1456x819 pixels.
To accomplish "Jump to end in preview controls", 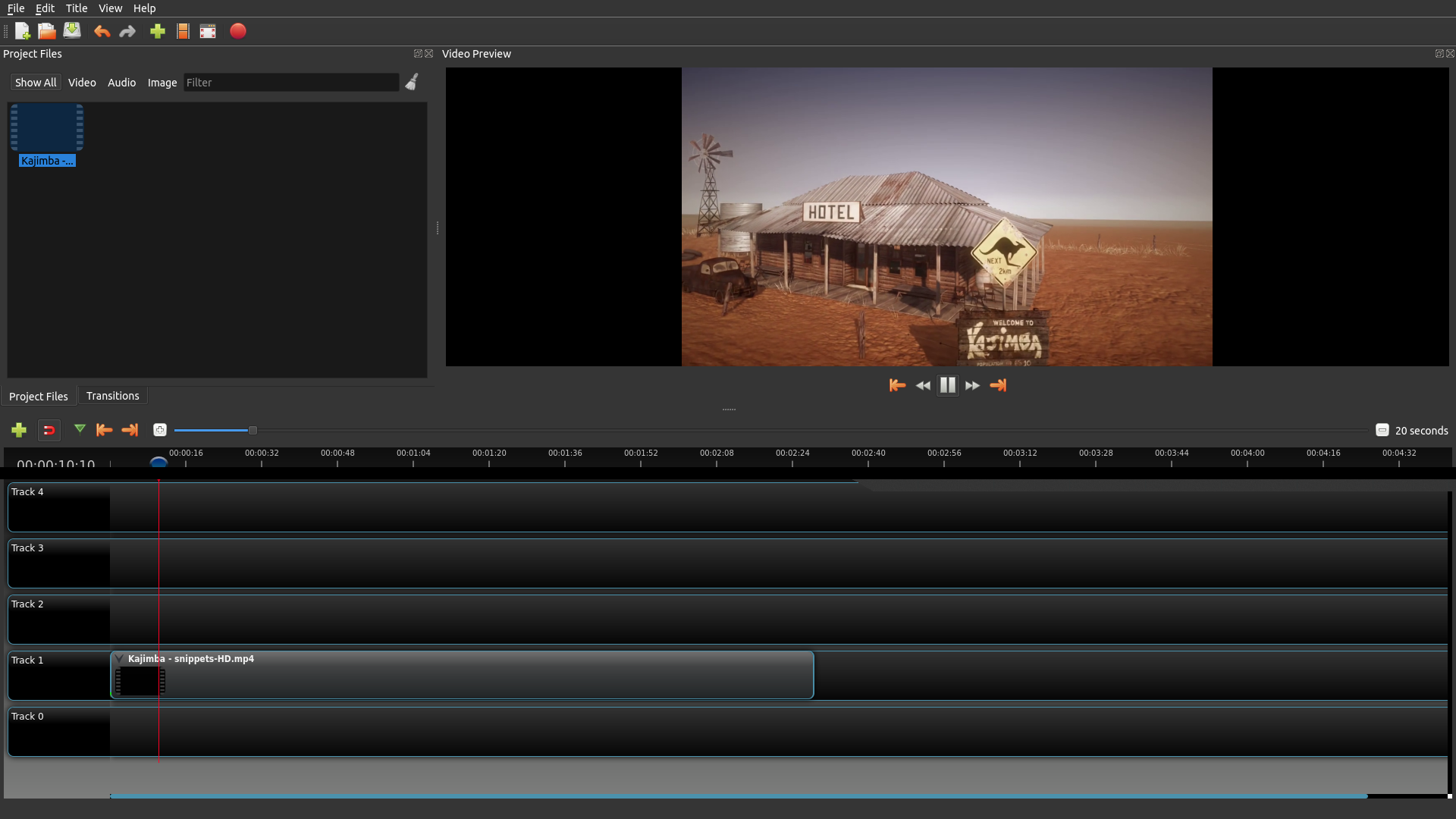I will point(998,385).
